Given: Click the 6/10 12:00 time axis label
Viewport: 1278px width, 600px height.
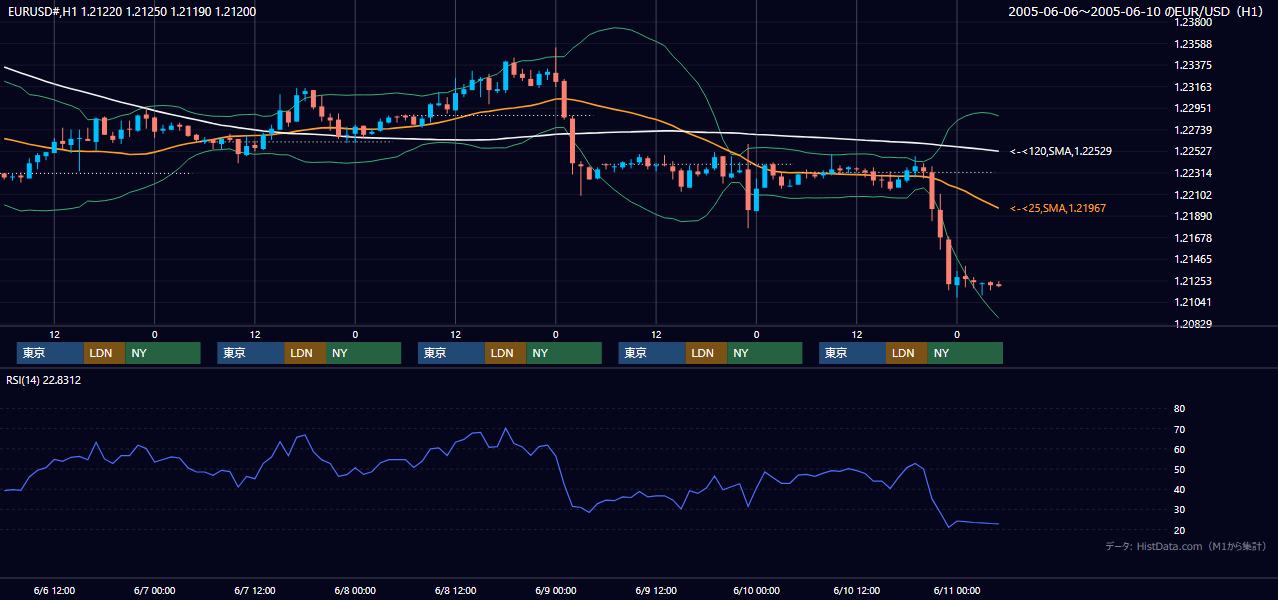Looking at the screenshot, I should 856,590.
